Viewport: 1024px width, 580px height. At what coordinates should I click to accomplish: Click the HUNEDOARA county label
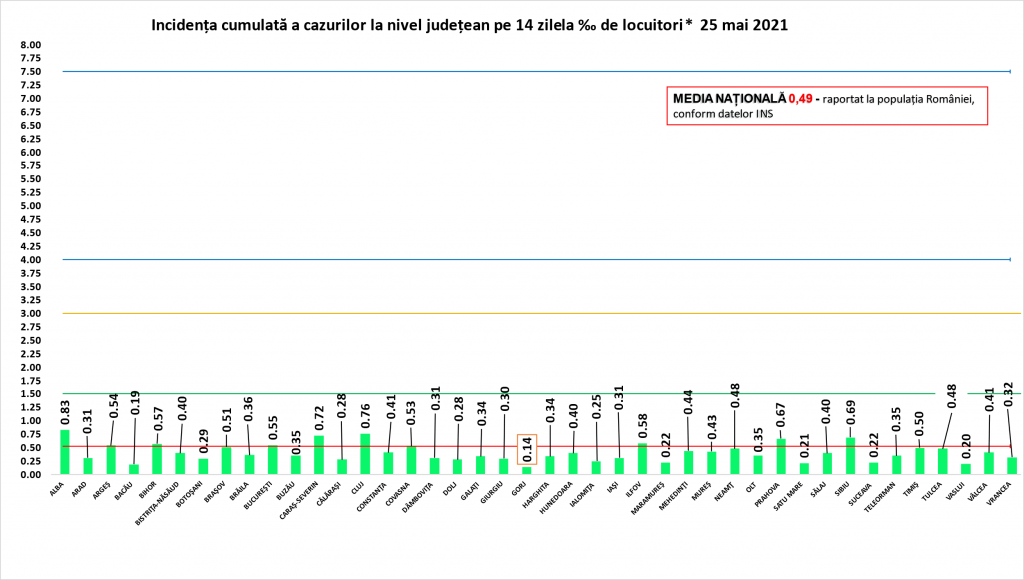coord(556,498)
